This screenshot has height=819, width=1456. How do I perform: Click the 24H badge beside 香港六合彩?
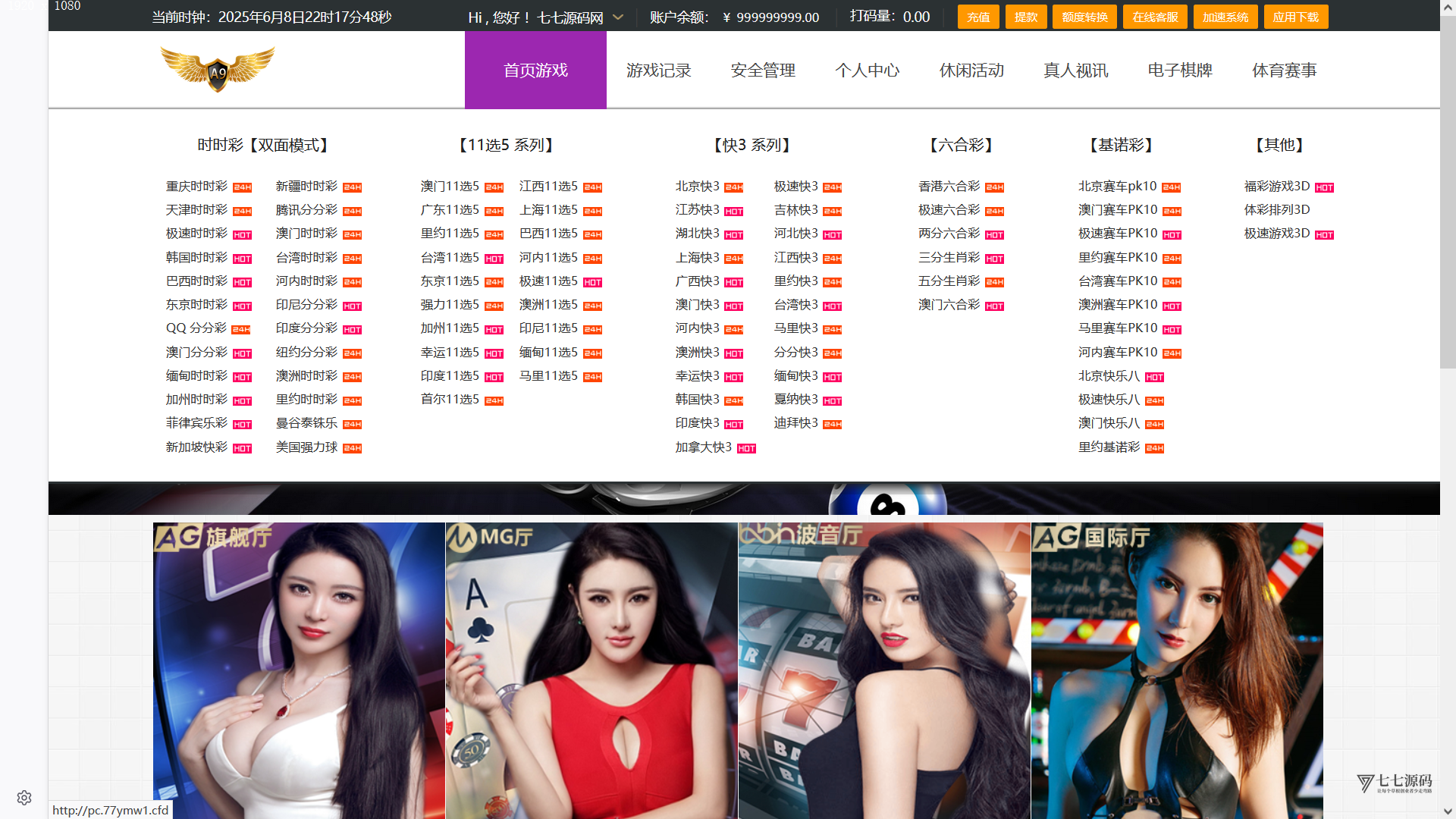994,188
